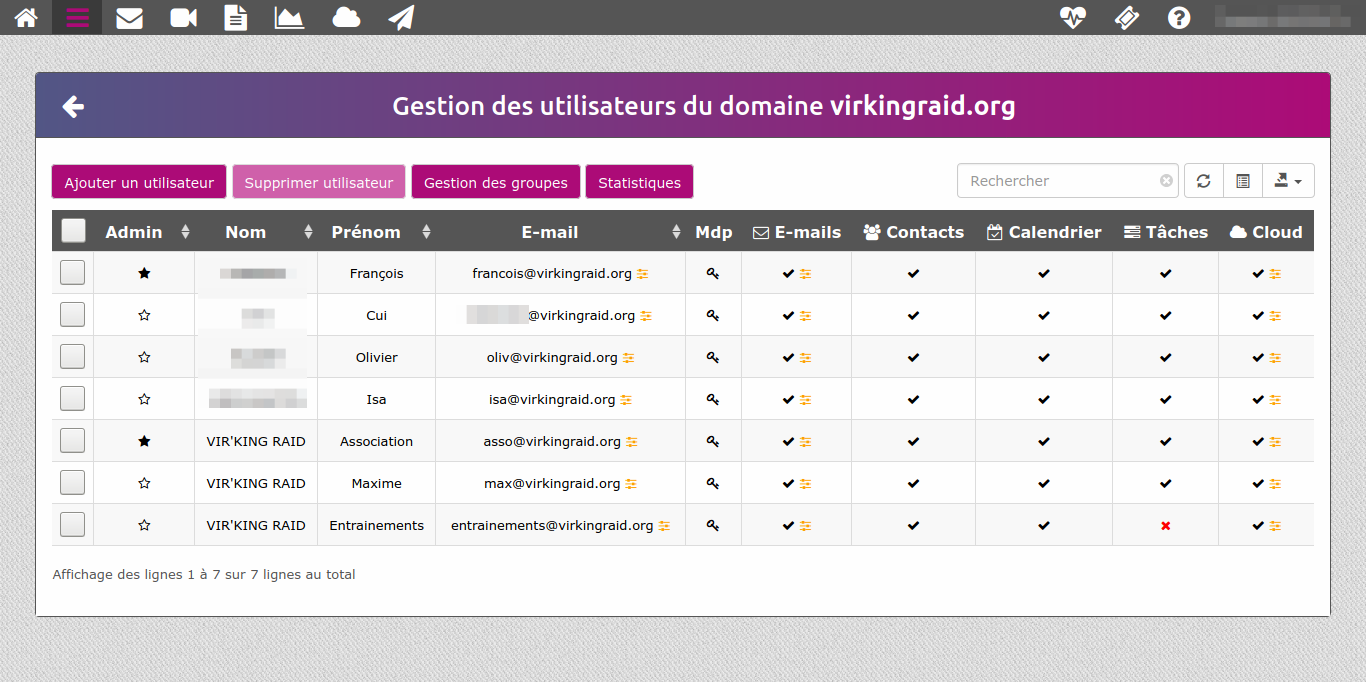
Task: Open the hamburger menu in top bar
Action: (x=77, y=17)
